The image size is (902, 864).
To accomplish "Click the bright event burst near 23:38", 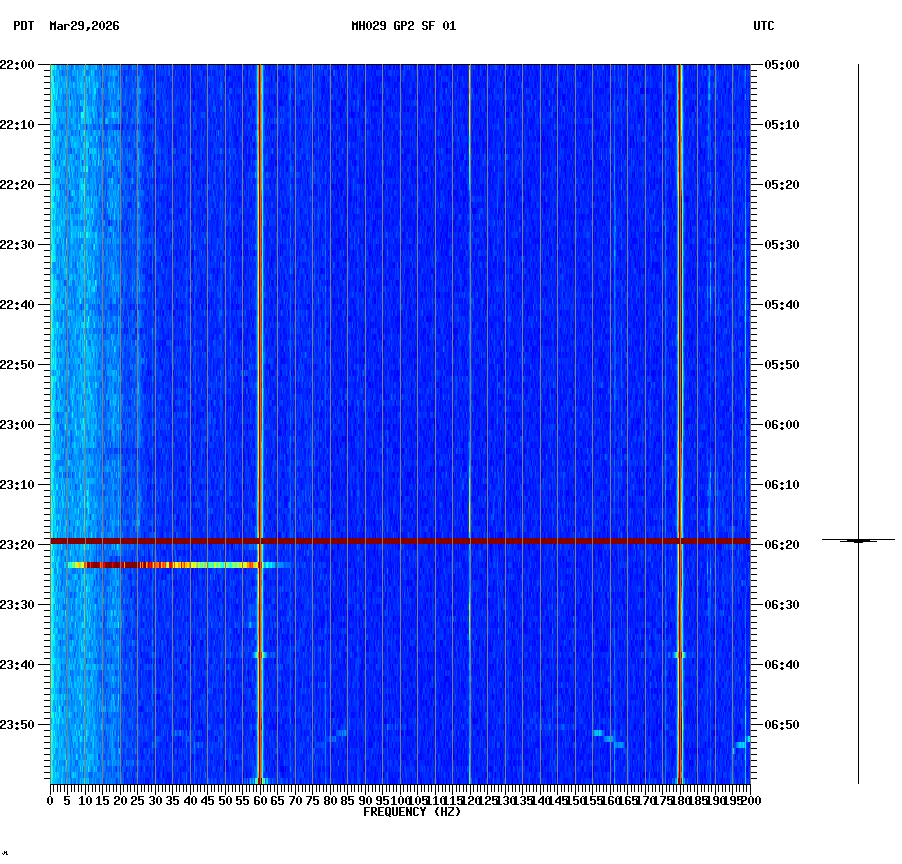I will point(261,653).
